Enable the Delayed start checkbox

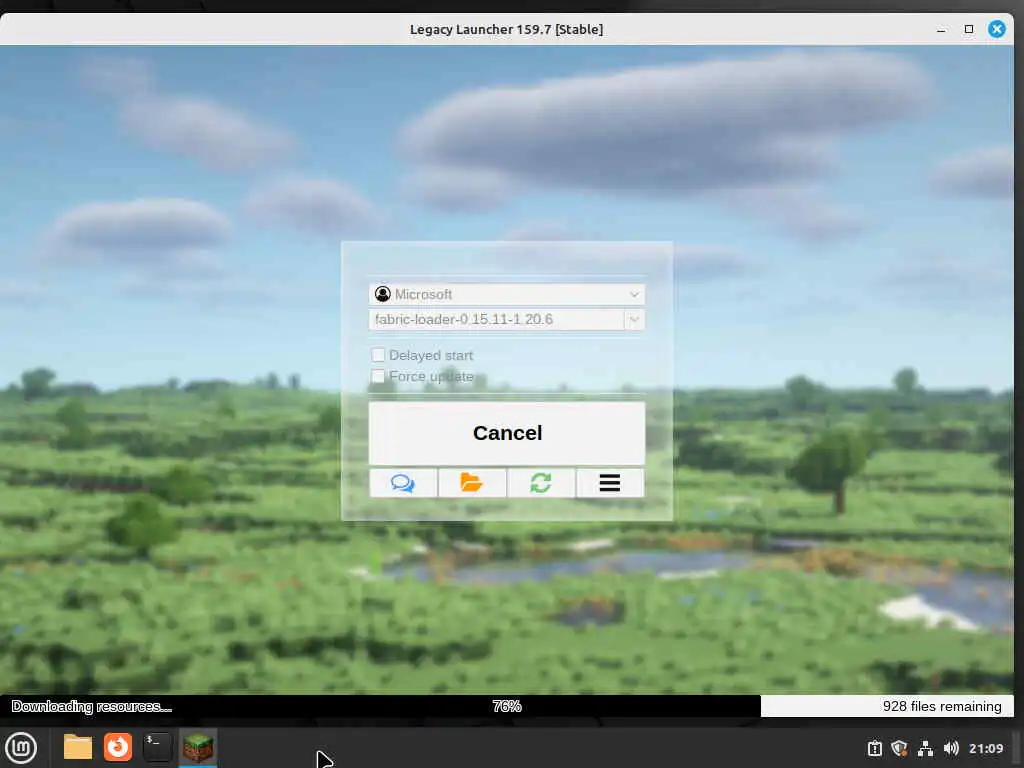[378, 355]
